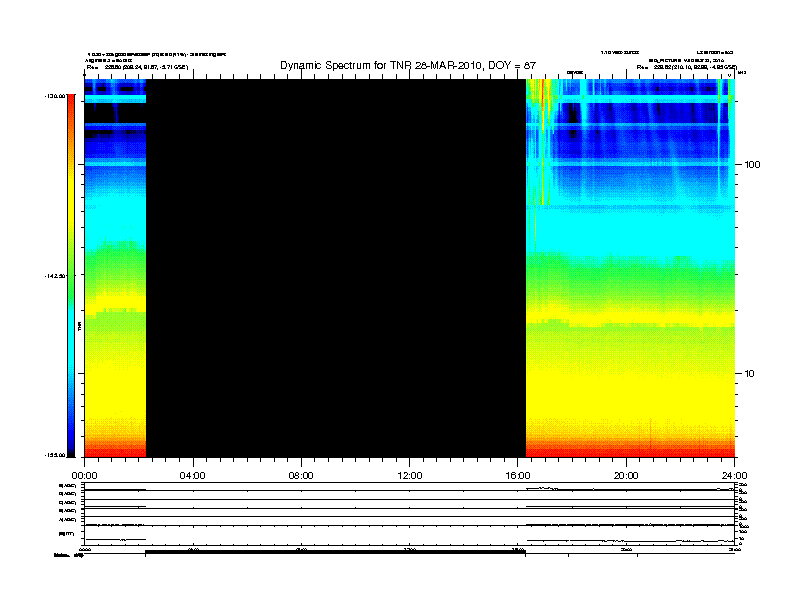The width and height of the screenshot is (792, 612).
Task: Click the '20:00' time axis label
Action: click(626, 476)
